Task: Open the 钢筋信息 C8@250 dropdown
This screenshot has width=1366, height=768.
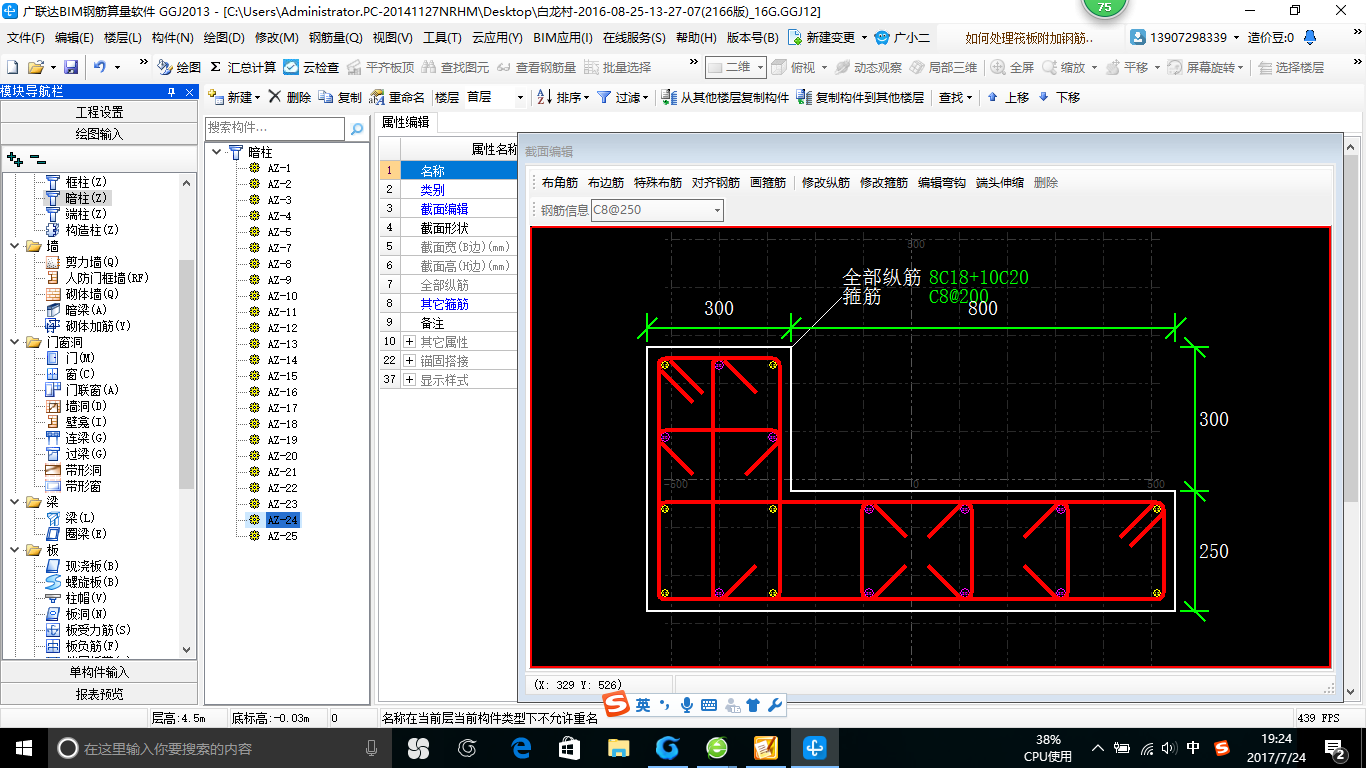Action: (x=716, y=210)
